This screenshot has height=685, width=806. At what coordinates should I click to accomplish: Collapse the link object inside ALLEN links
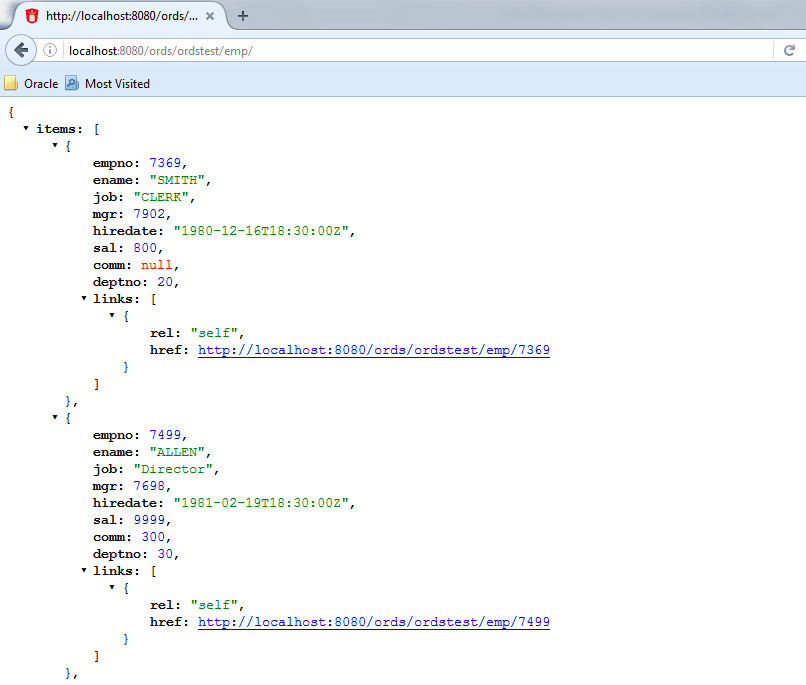[x=112, y=587]
